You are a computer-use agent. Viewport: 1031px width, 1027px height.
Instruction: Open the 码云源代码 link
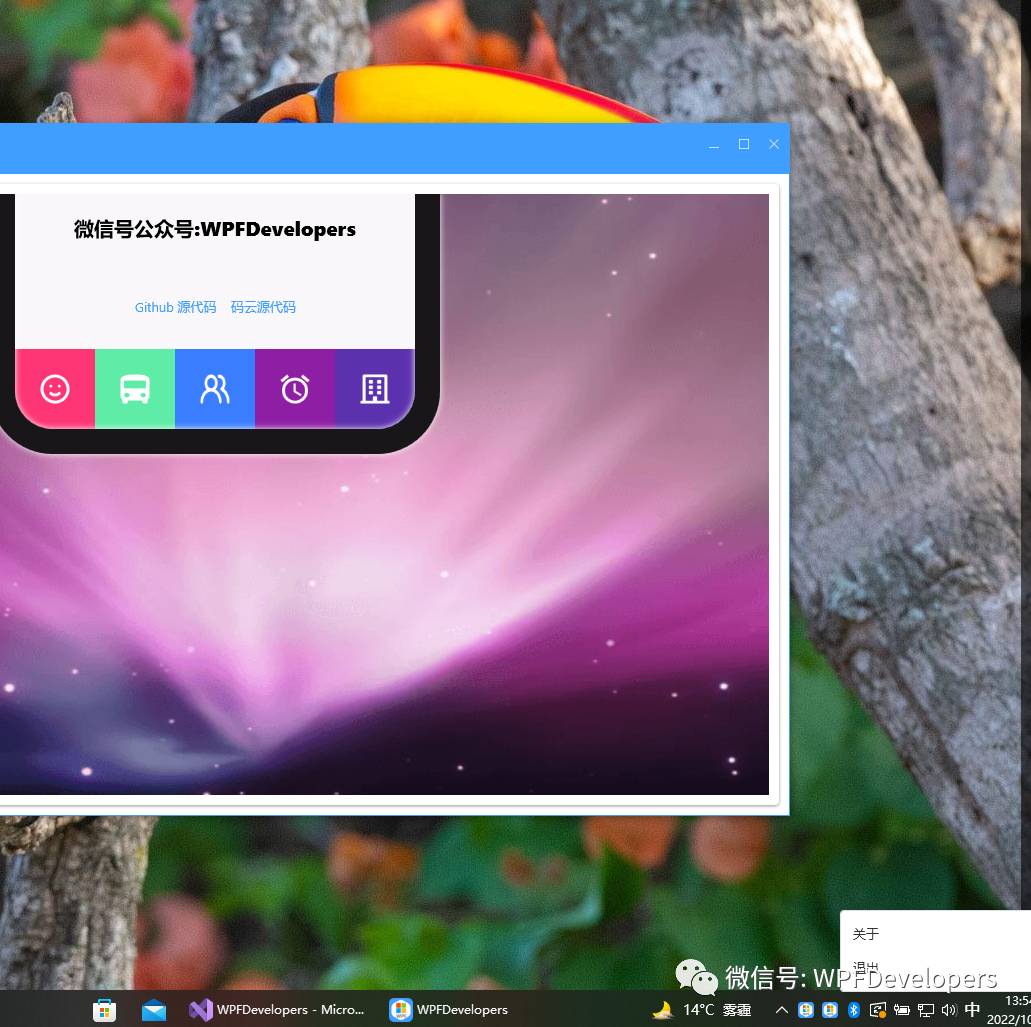coord(263,308)
